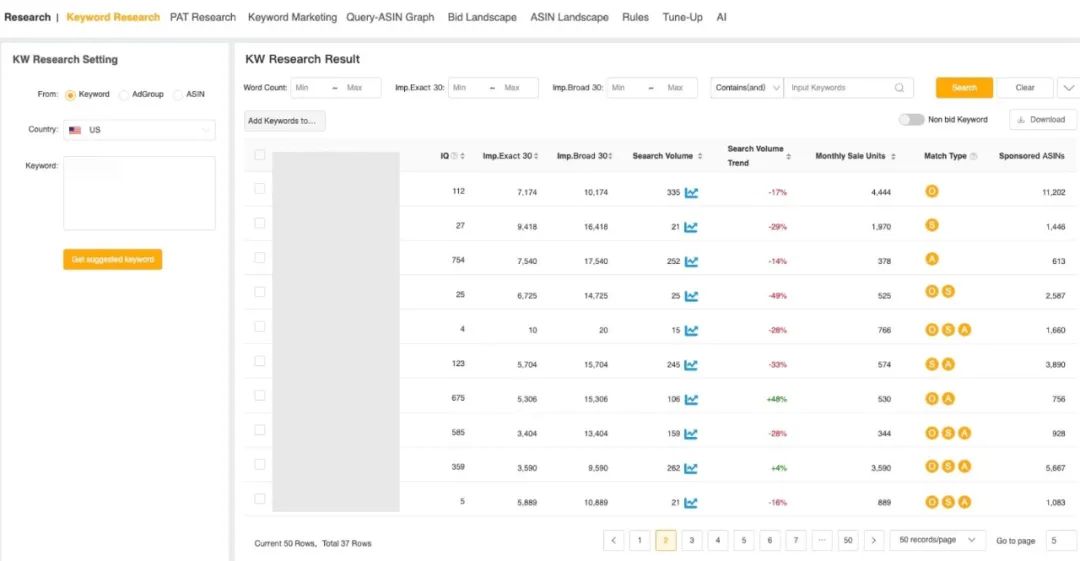1080x561 pixels.
Task: Open the Add Keywords to... dropdown
Action: [x=284, y=121]
